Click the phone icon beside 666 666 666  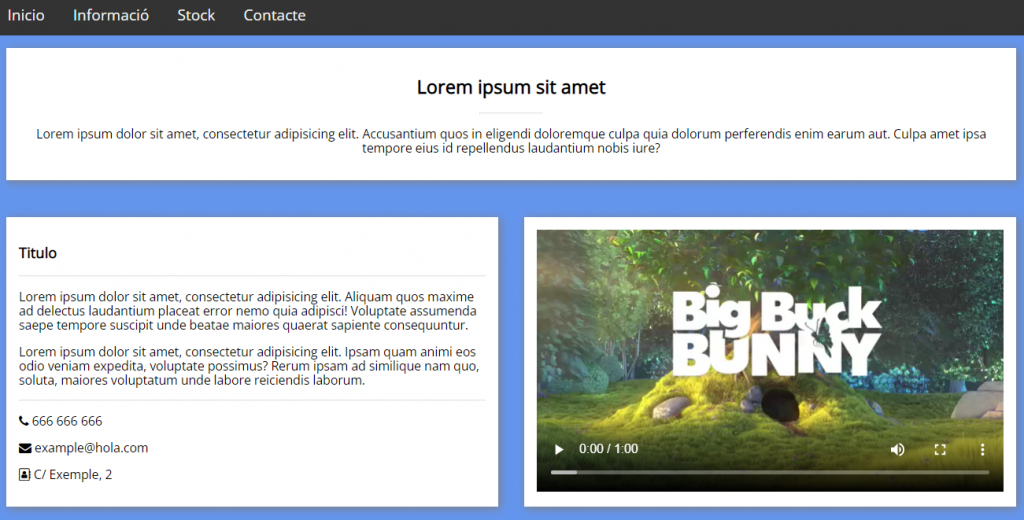pyautogui.click(x=24, y=421)
